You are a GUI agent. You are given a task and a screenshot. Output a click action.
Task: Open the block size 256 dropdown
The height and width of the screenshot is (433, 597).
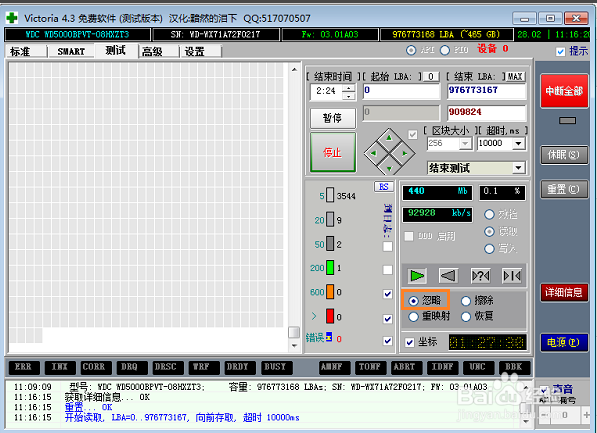[465, 144]
